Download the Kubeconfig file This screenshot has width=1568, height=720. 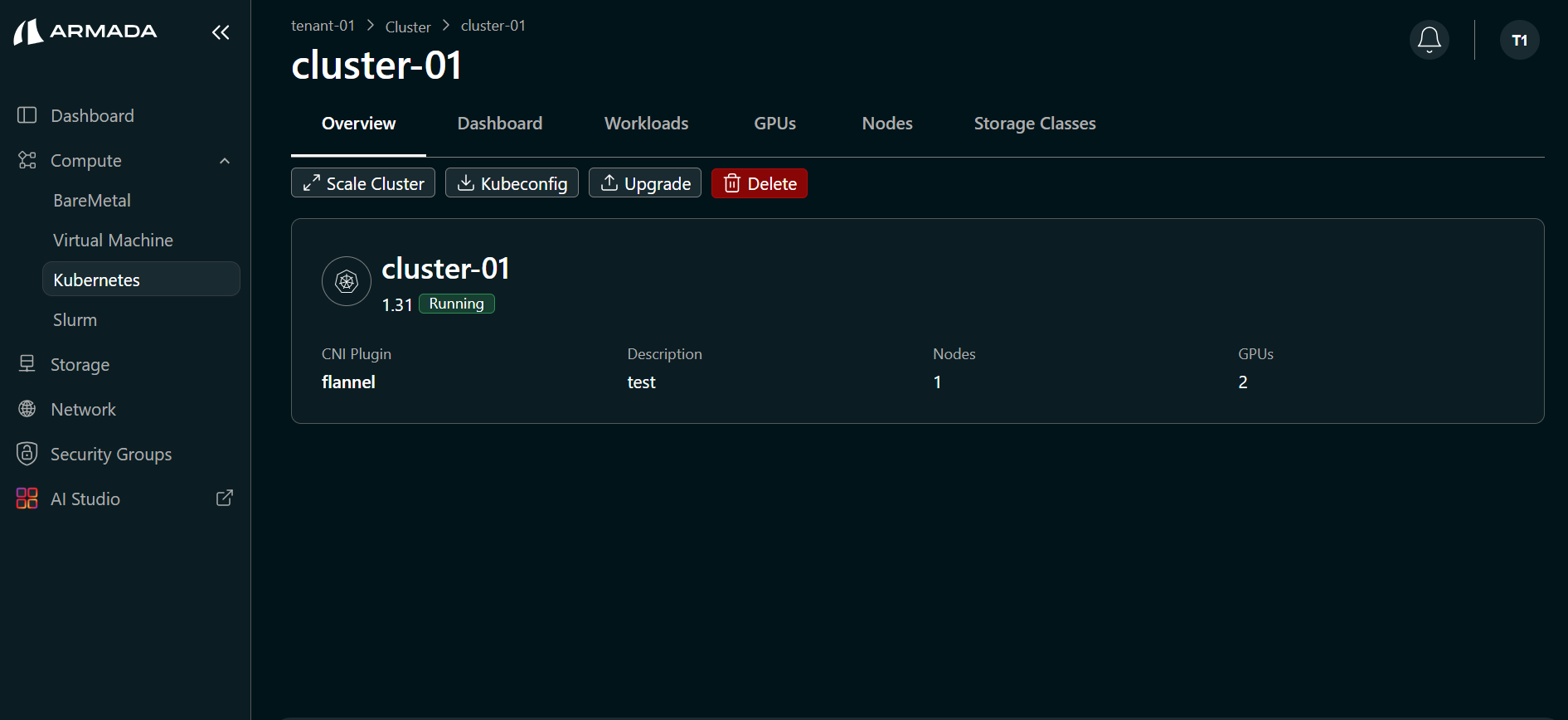point(512,183)
